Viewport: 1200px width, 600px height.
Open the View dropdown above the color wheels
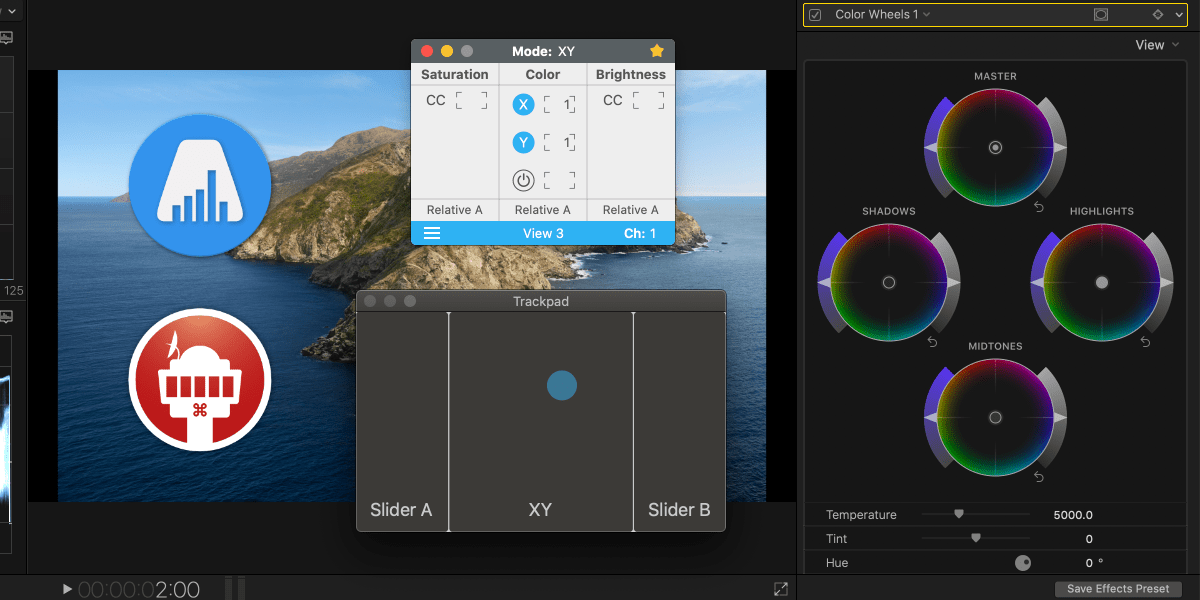click(x=1156, y=44)
